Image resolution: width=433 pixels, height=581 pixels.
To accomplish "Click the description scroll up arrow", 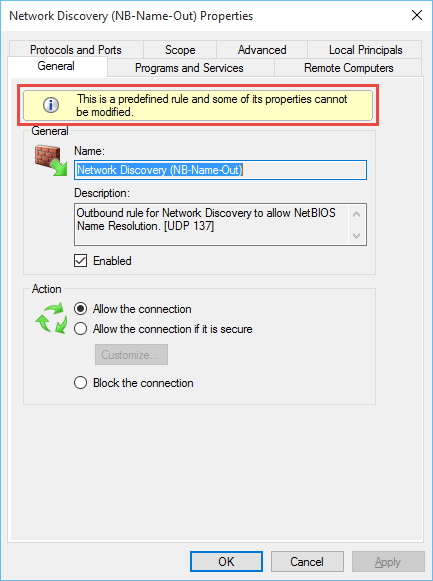I will (x=357, y=214).
